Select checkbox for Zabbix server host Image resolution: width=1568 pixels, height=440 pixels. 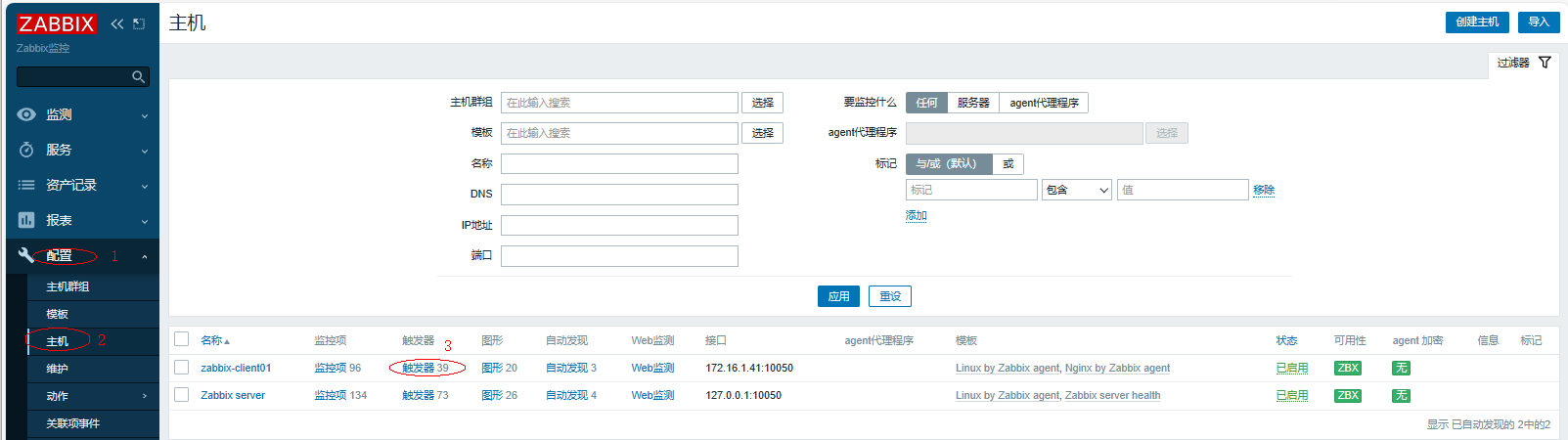click(181, 395)
